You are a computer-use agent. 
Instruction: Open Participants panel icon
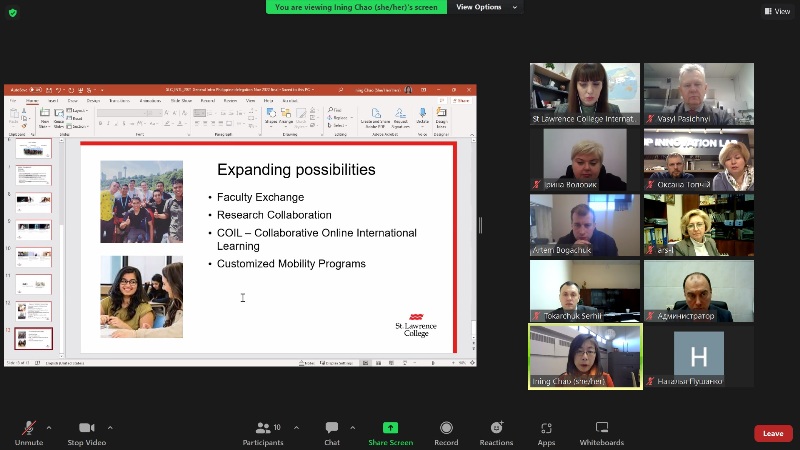pos(263,428)
